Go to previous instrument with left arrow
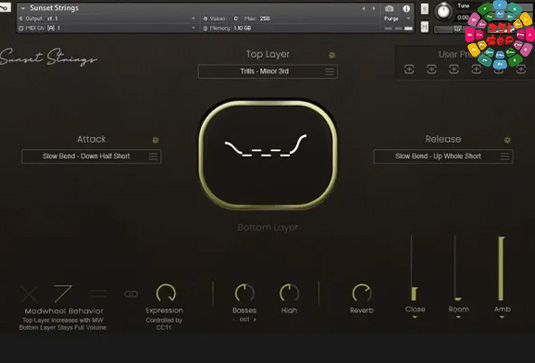535x363 pixels. (364, 8)
